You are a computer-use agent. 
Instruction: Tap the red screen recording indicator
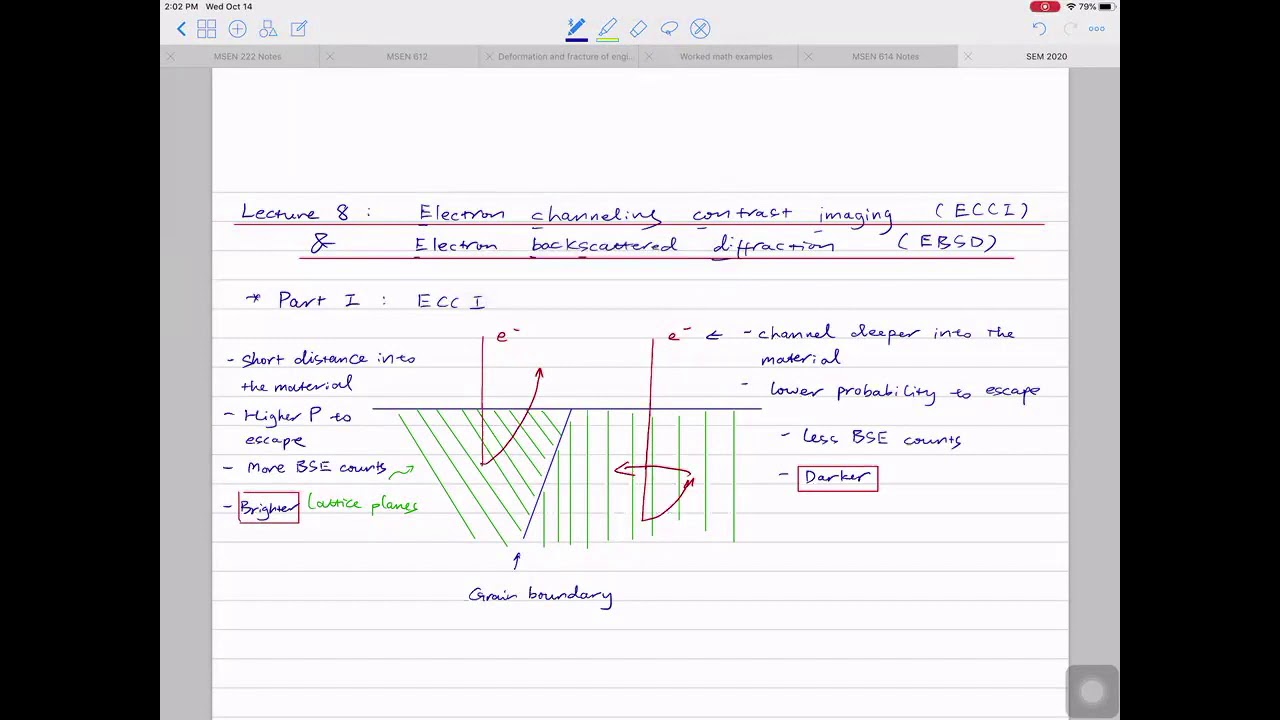pyautogui.click(x=1045, y=7)
